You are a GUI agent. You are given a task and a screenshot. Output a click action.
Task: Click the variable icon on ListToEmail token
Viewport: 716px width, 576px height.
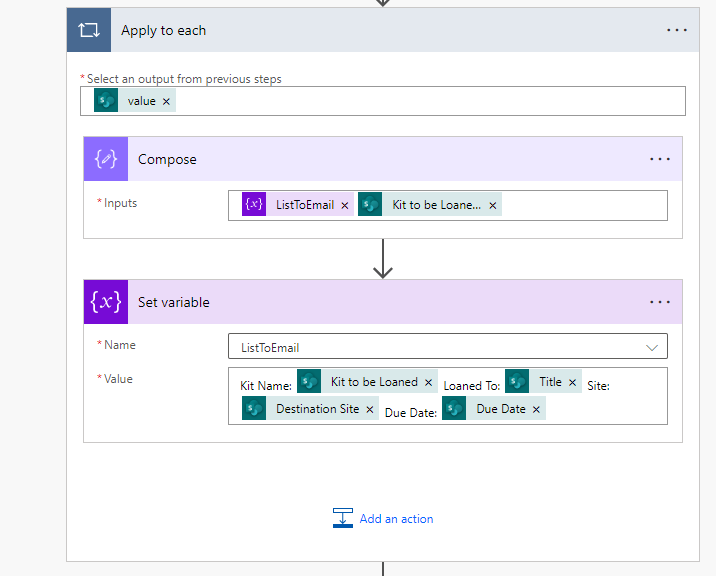[x=254, y=205]
